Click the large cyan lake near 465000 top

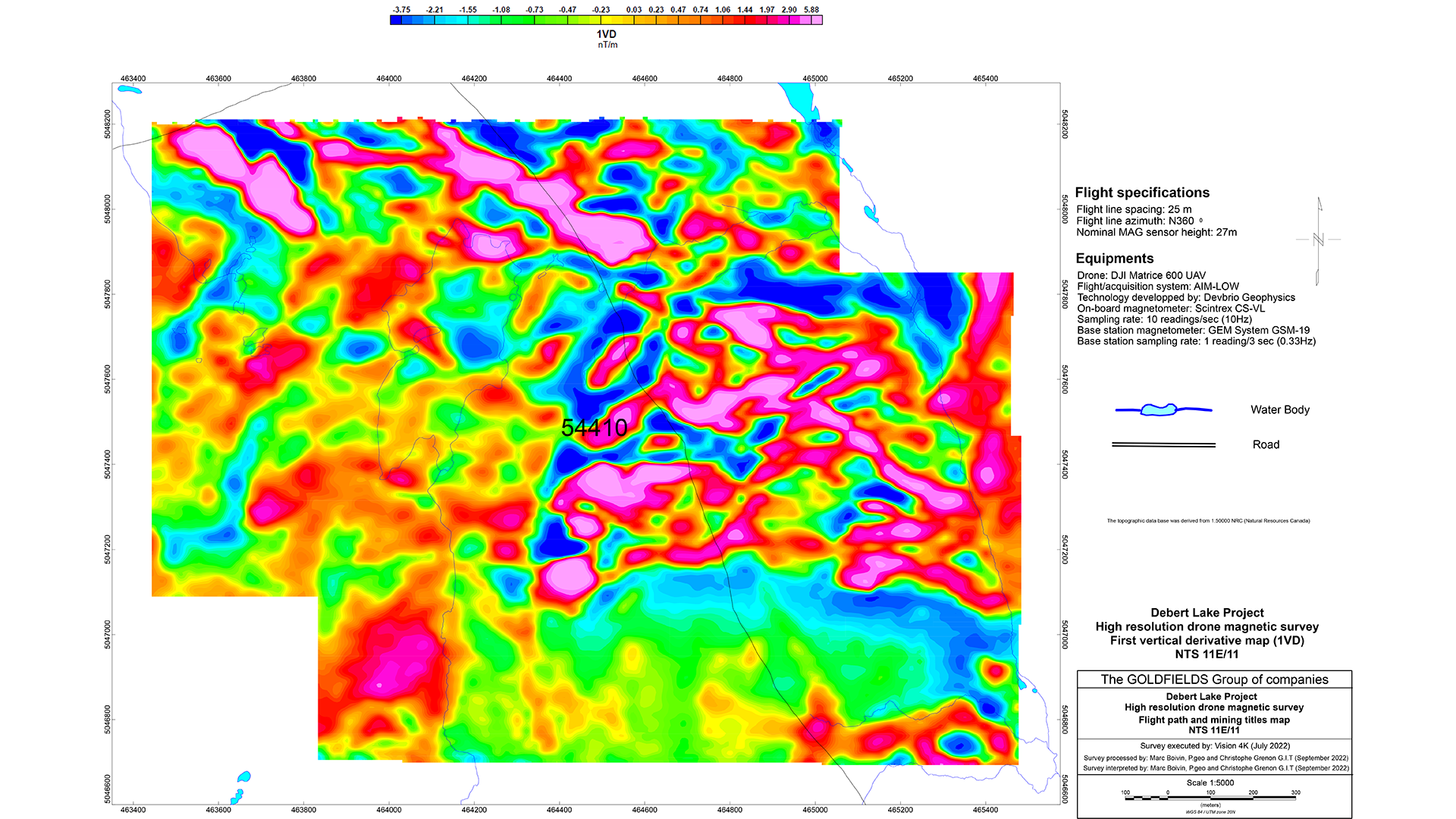(x=800, y=99)
